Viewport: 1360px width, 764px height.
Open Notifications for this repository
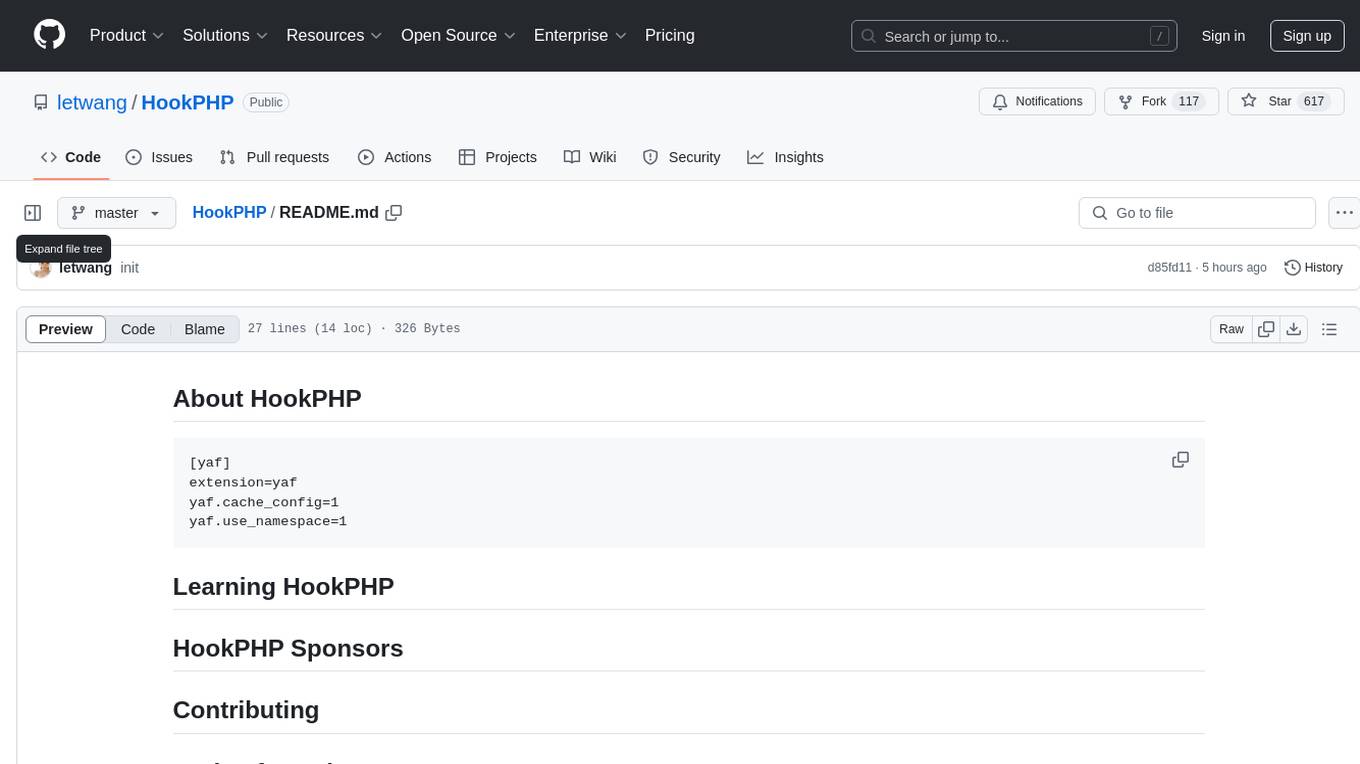coord(1037,102)
